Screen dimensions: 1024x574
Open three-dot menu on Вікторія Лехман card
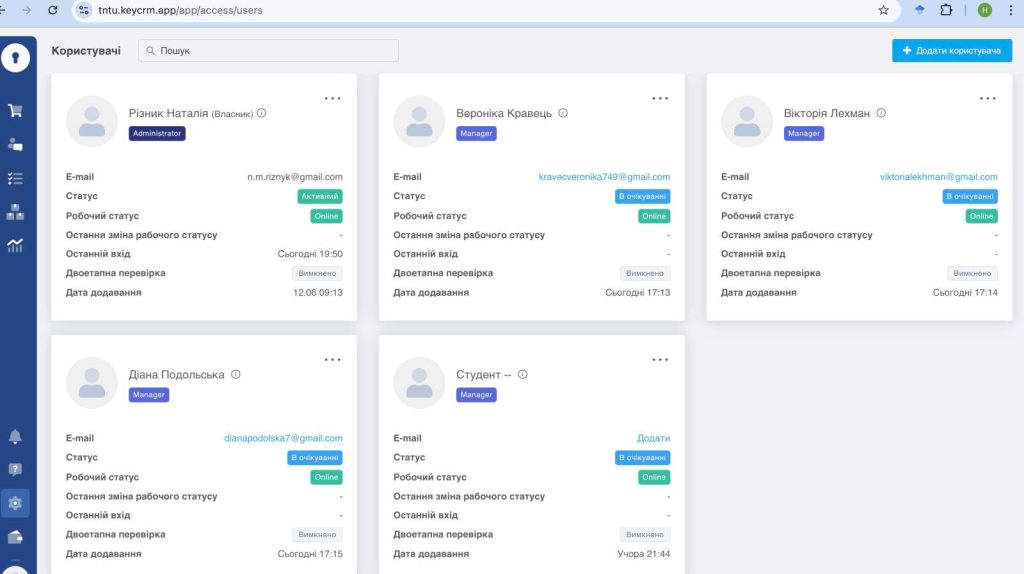coord(988,98)
